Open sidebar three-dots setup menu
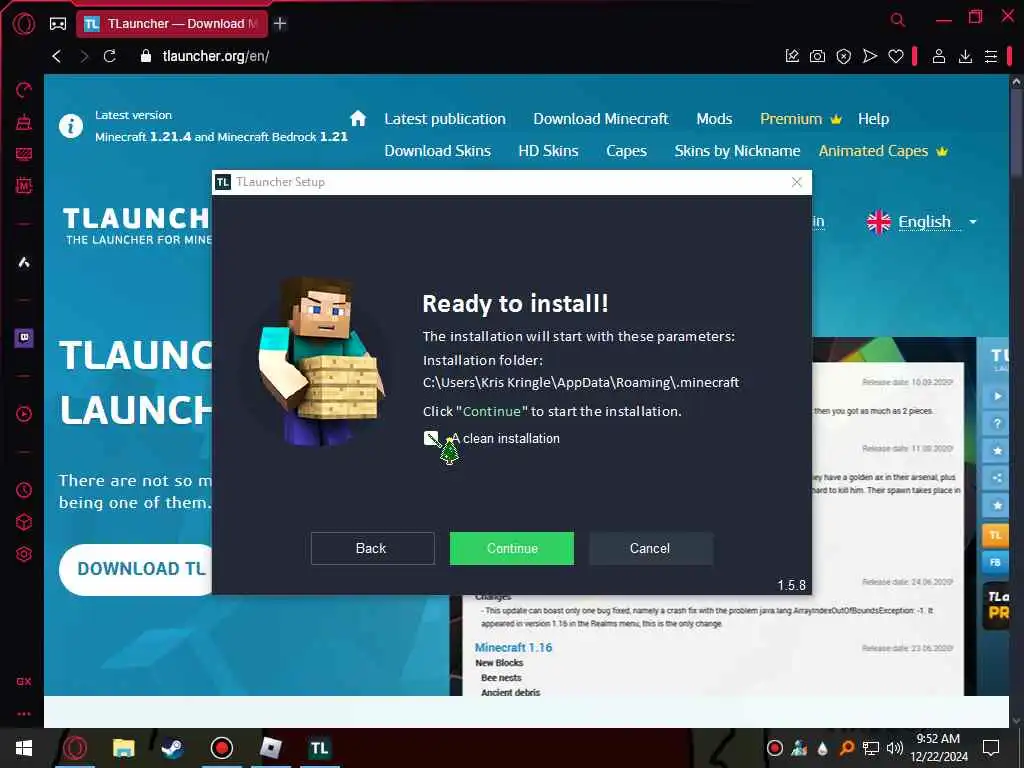The width and height of the screenshot is (1024, 768). 24,714
